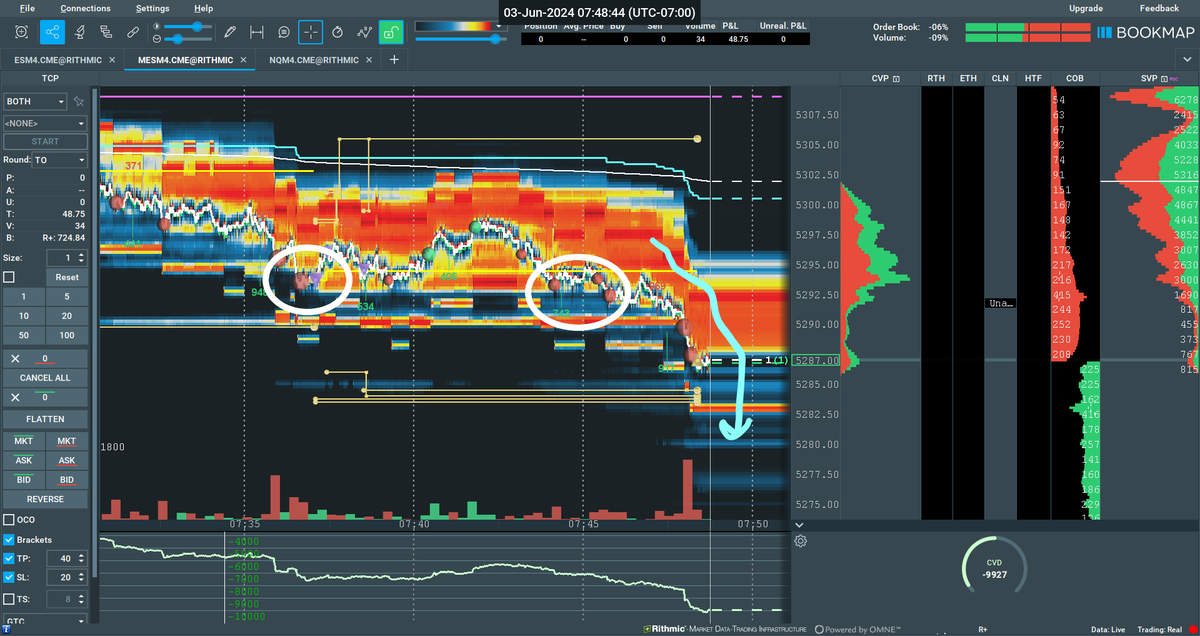Click the X cancel buy orders button
This screenshot has width=1200, height=636.
[x=14, y=358]
